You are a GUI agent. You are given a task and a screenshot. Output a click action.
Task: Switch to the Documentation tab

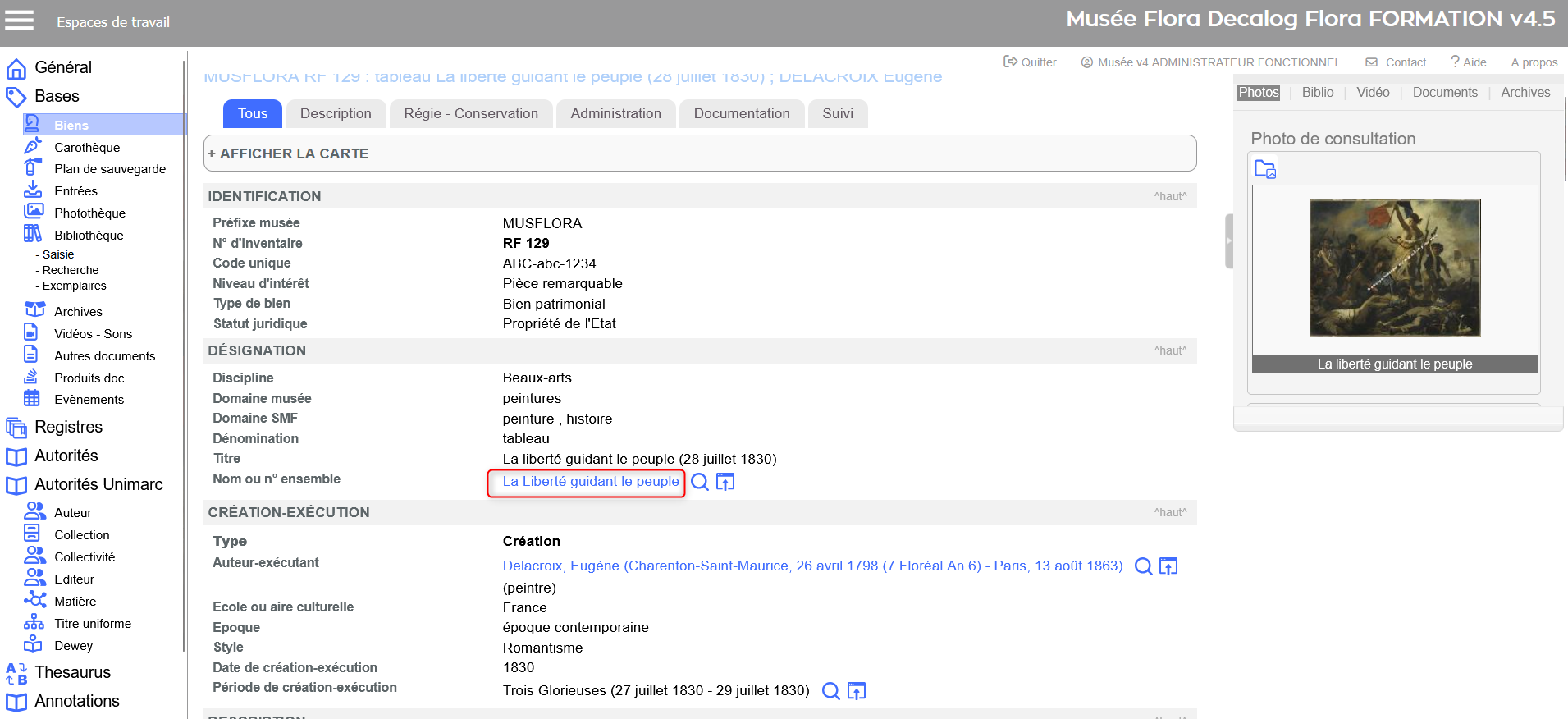pos(741,114)
